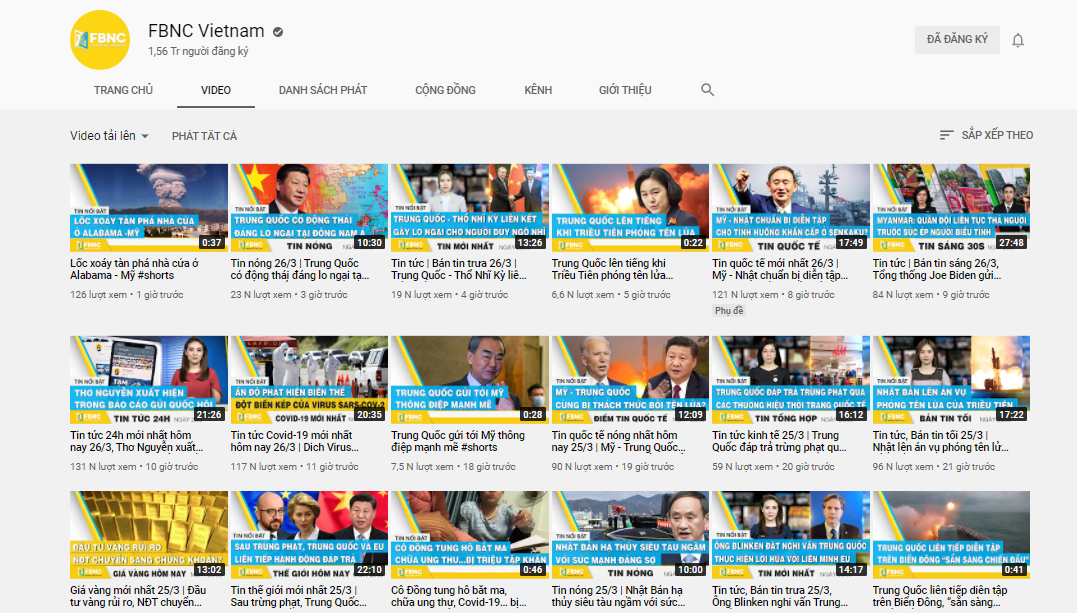Open the DANH SÁCH PHÁT tab
The width and height of the screenshot is (1077, 613).
point(323,90)
